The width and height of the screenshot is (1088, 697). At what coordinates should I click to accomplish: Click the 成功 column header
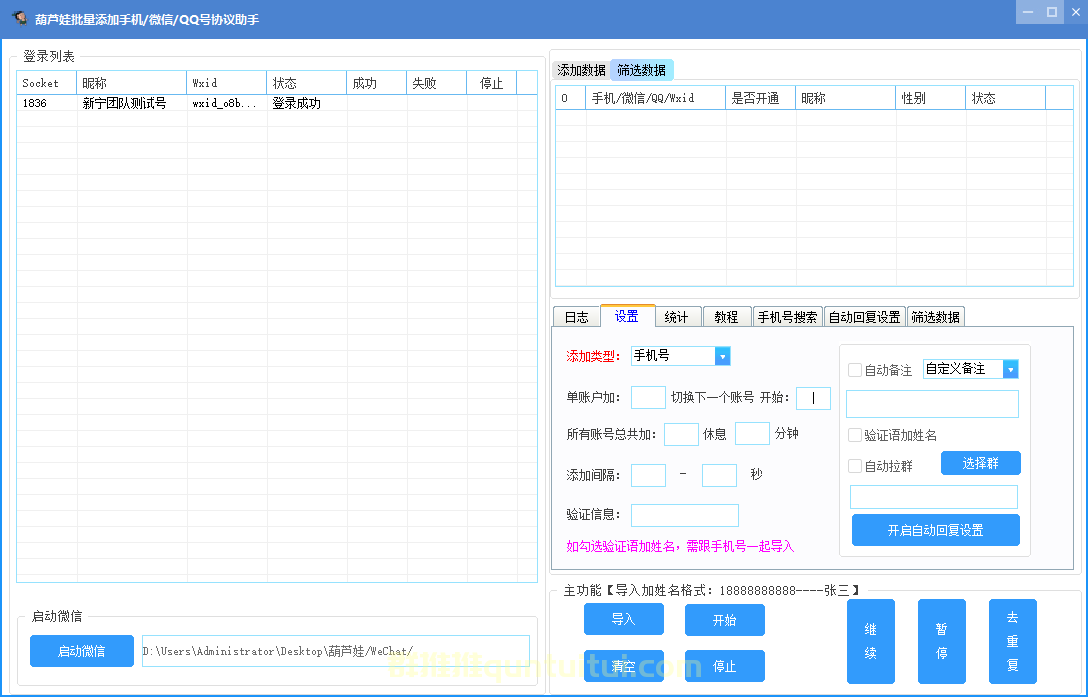coord(377,83)
